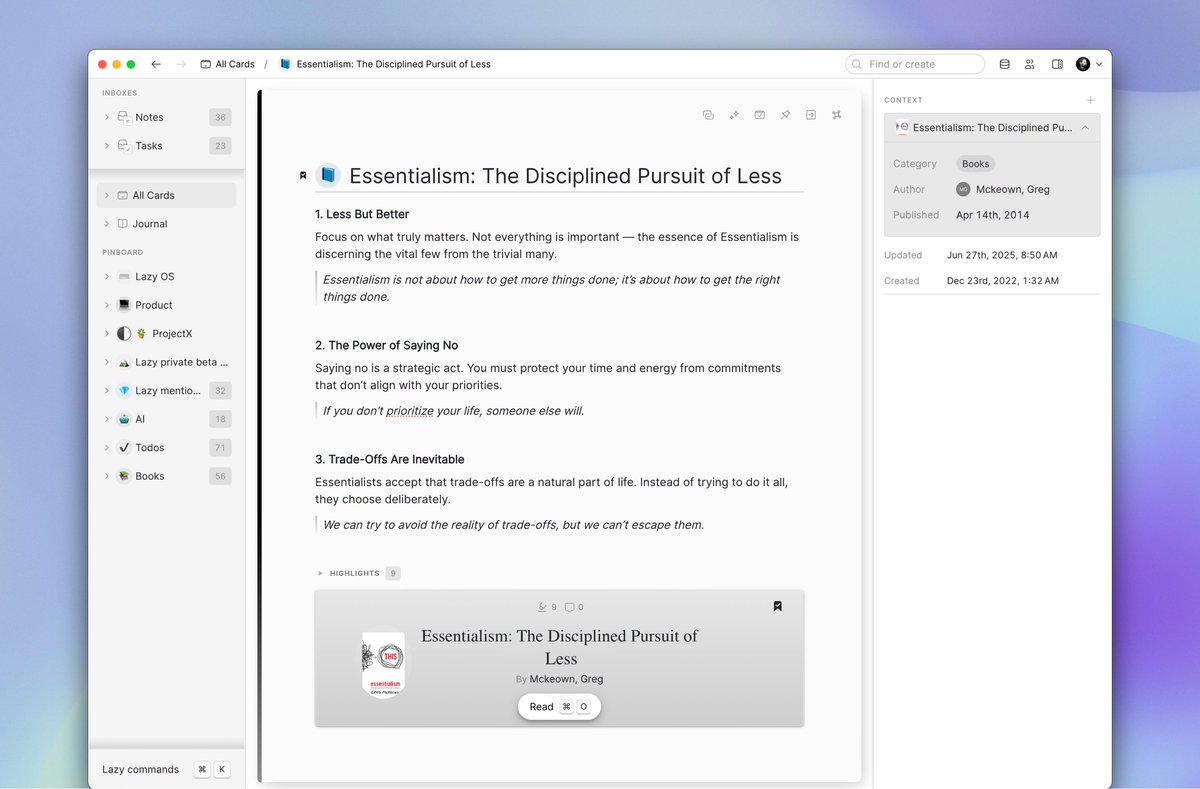
Task: Click the focus/expand icon in the card toolbar
Action: coord(837,115)
